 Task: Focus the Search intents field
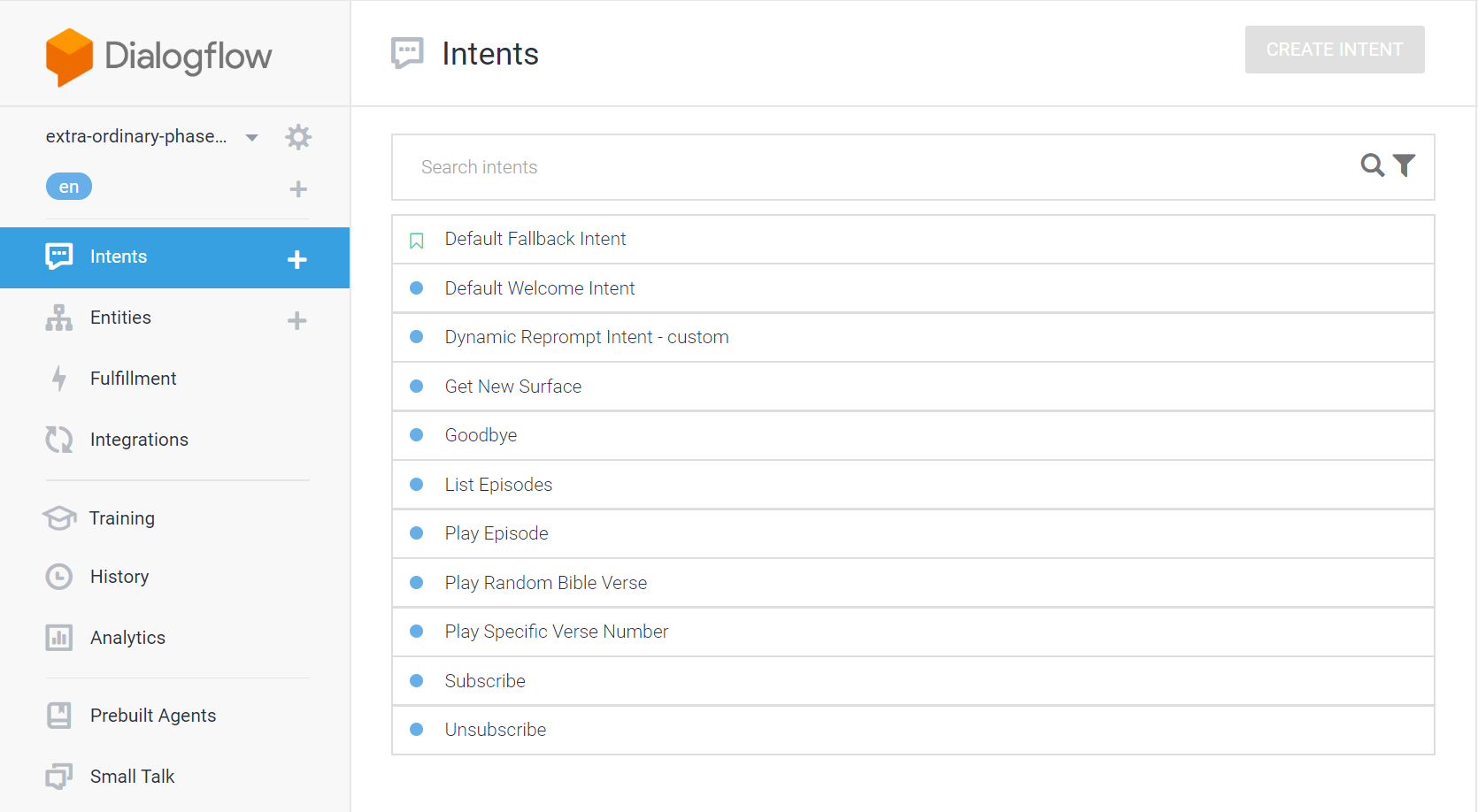[x=876, y=167]
